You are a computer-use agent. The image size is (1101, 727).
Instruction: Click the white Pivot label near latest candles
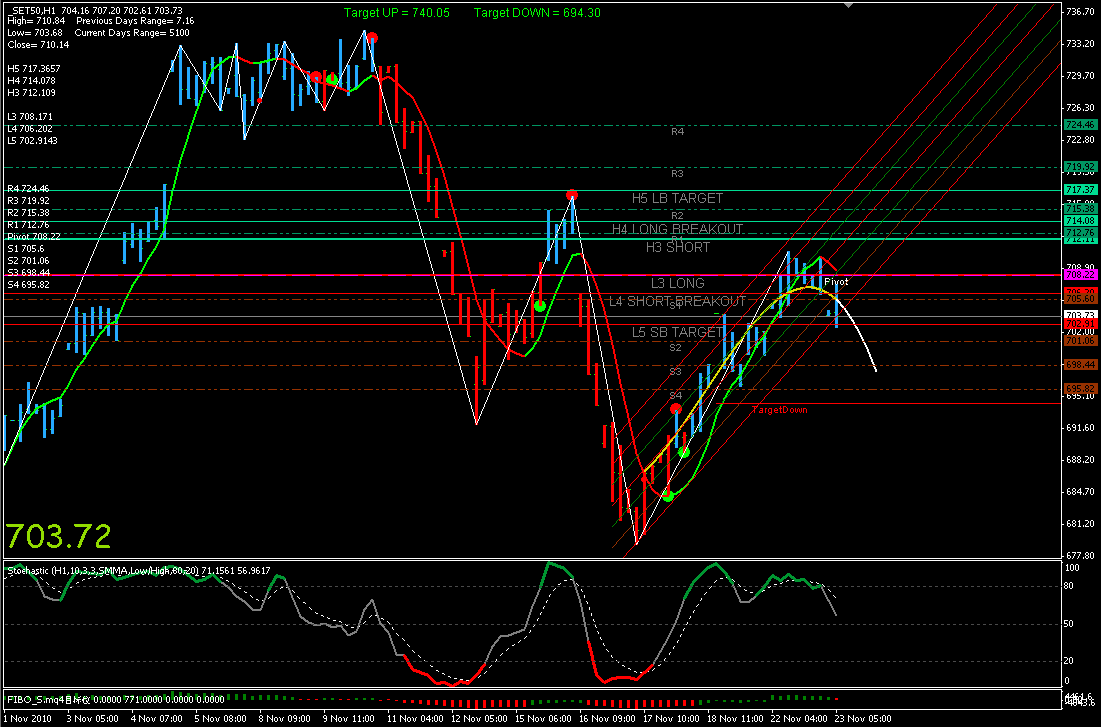(836, 282)
